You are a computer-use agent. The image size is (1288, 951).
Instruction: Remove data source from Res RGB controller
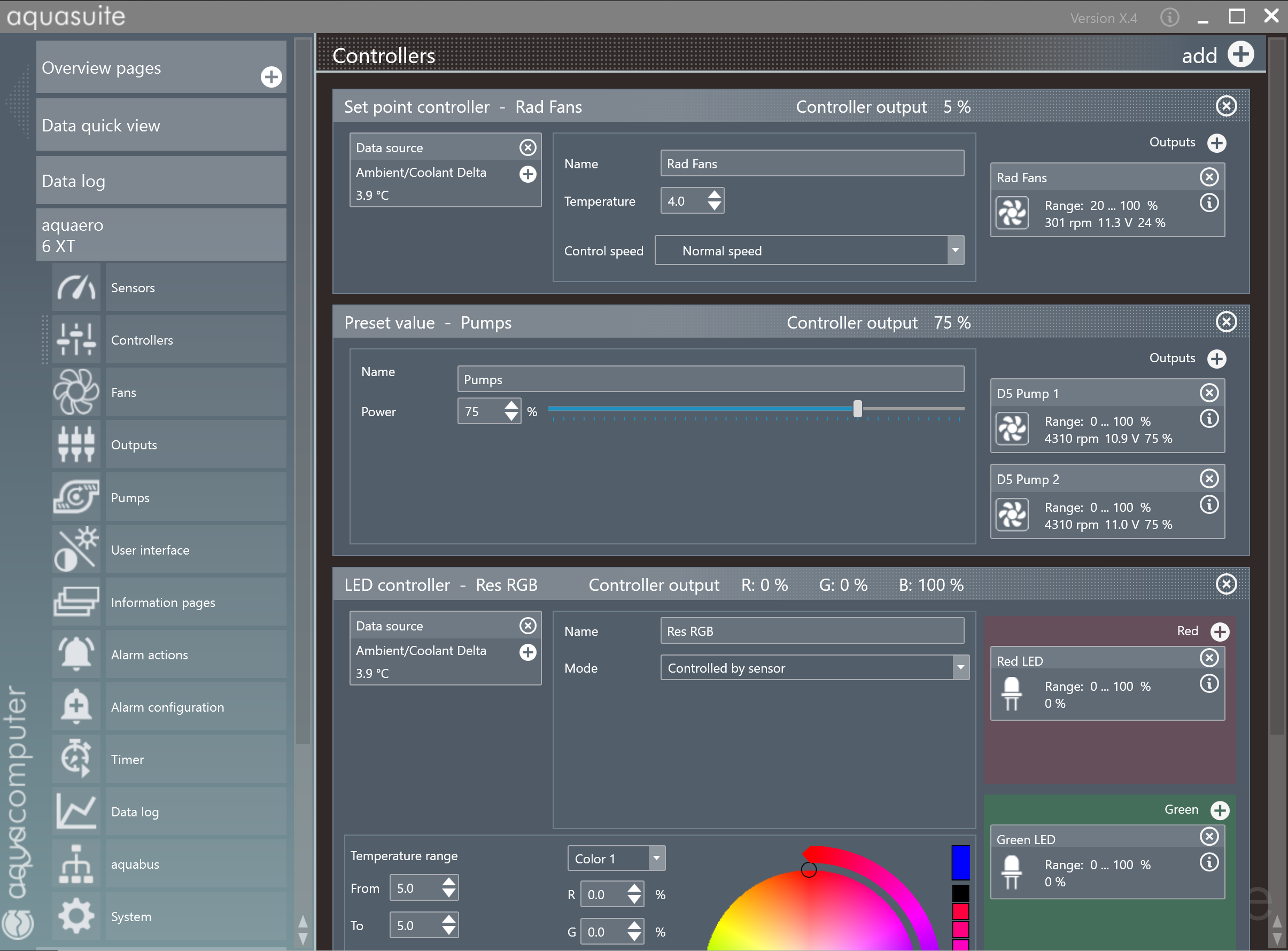coord(527,626)
